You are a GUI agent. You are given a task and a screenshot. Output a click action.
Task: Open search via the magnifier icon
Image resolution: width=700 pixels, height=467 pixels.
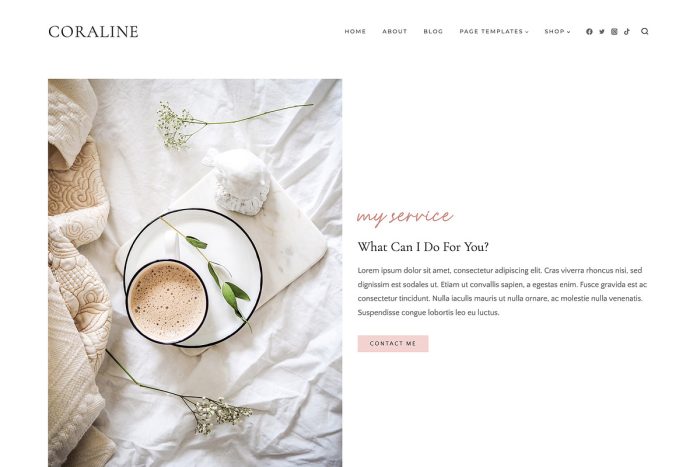click(x=645, y=31)
